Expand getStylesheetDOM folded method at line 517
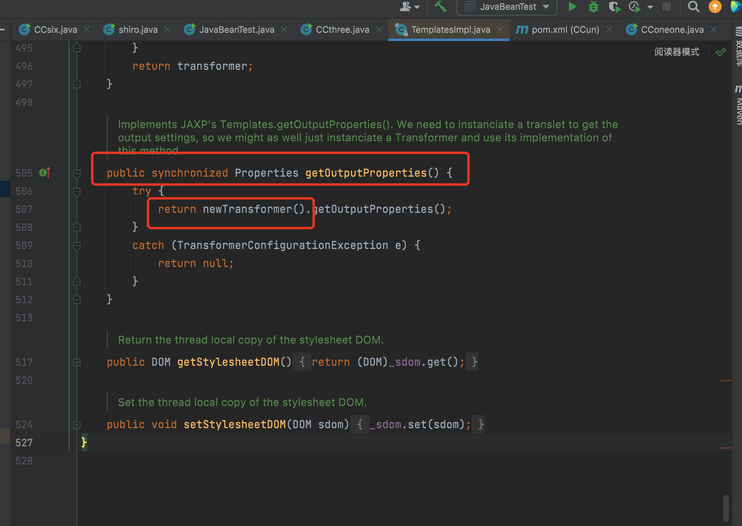742x526 pixels. pyautogui.click(x=77, y=362)
